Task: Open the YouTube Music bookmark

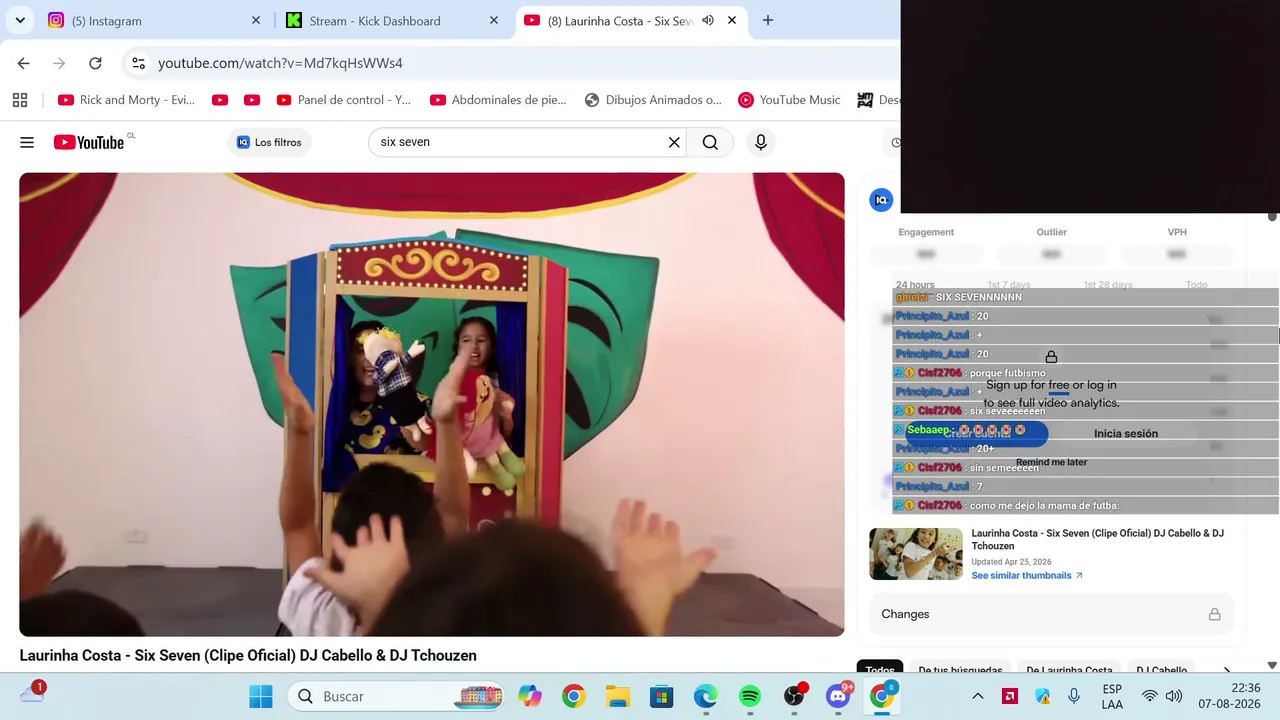Action: (x=789, y=100)
